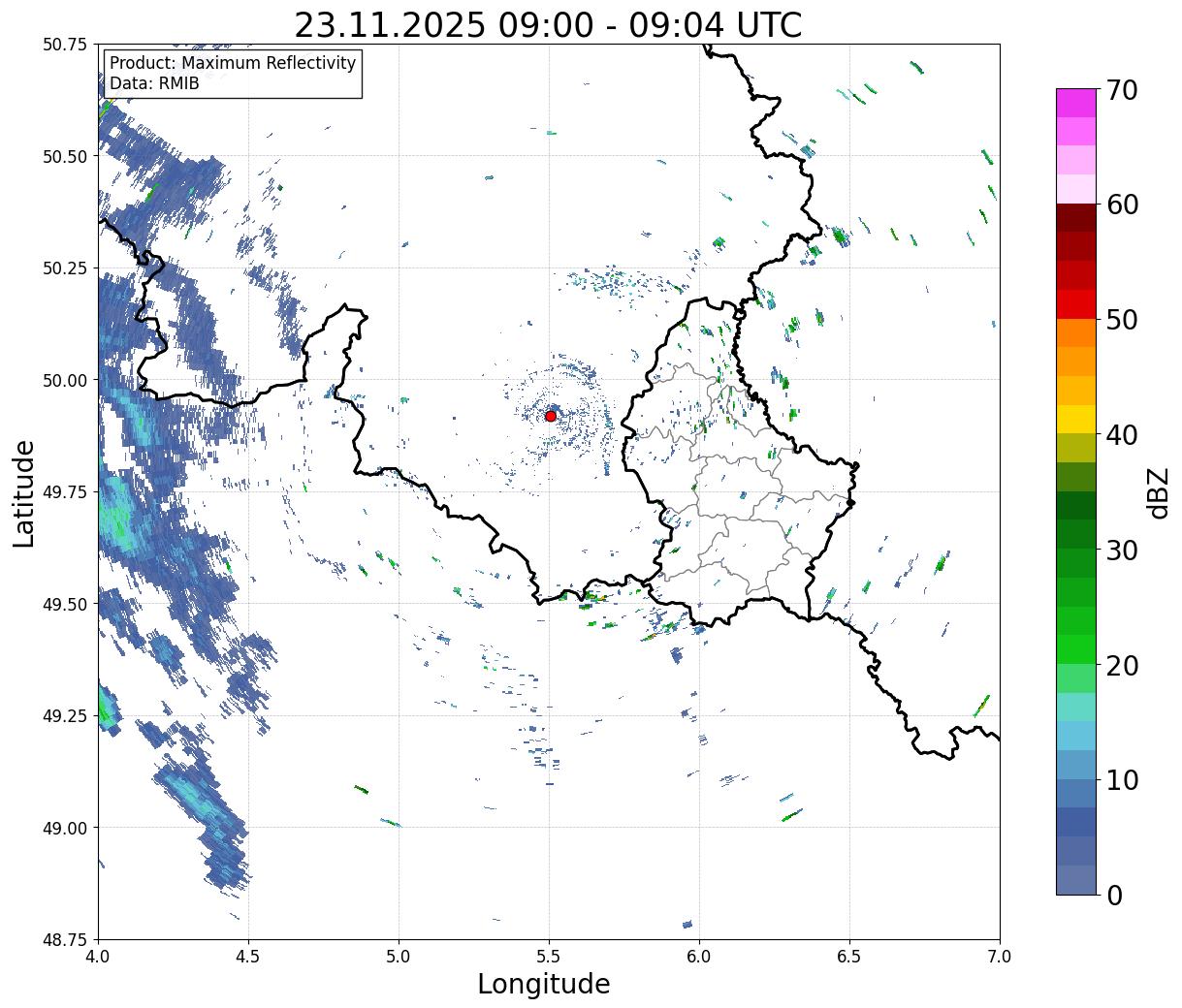Click the latitude tick label 49.75

click(x=65, y=492)
